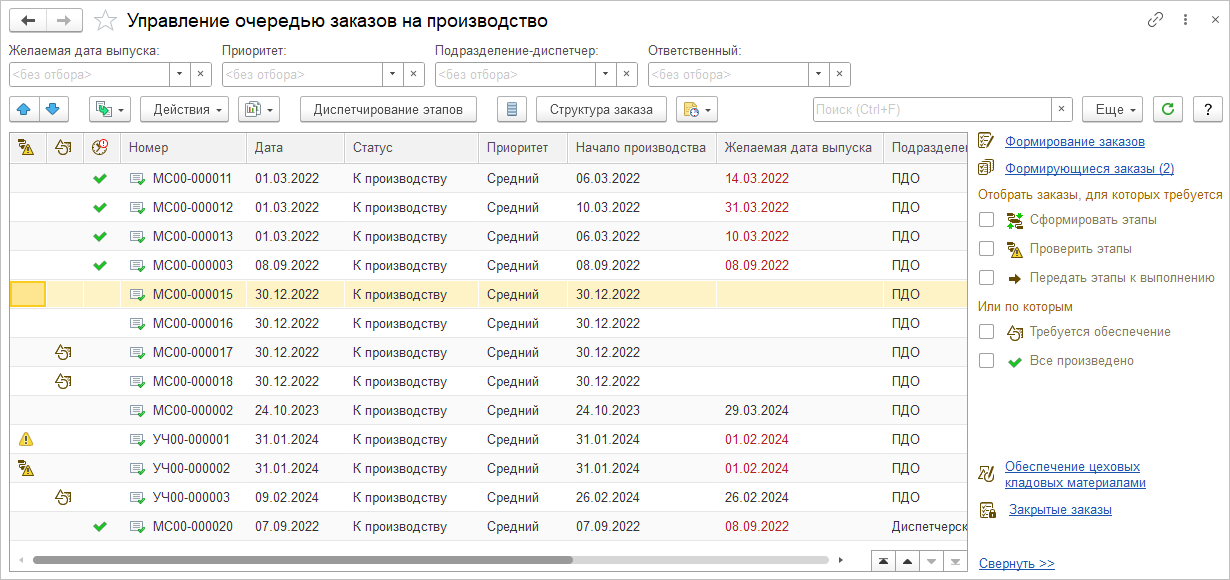Focus the Поиск (Ctrl+F) search field
This screenshot has width=1230, height=580.
click(930, 109)
